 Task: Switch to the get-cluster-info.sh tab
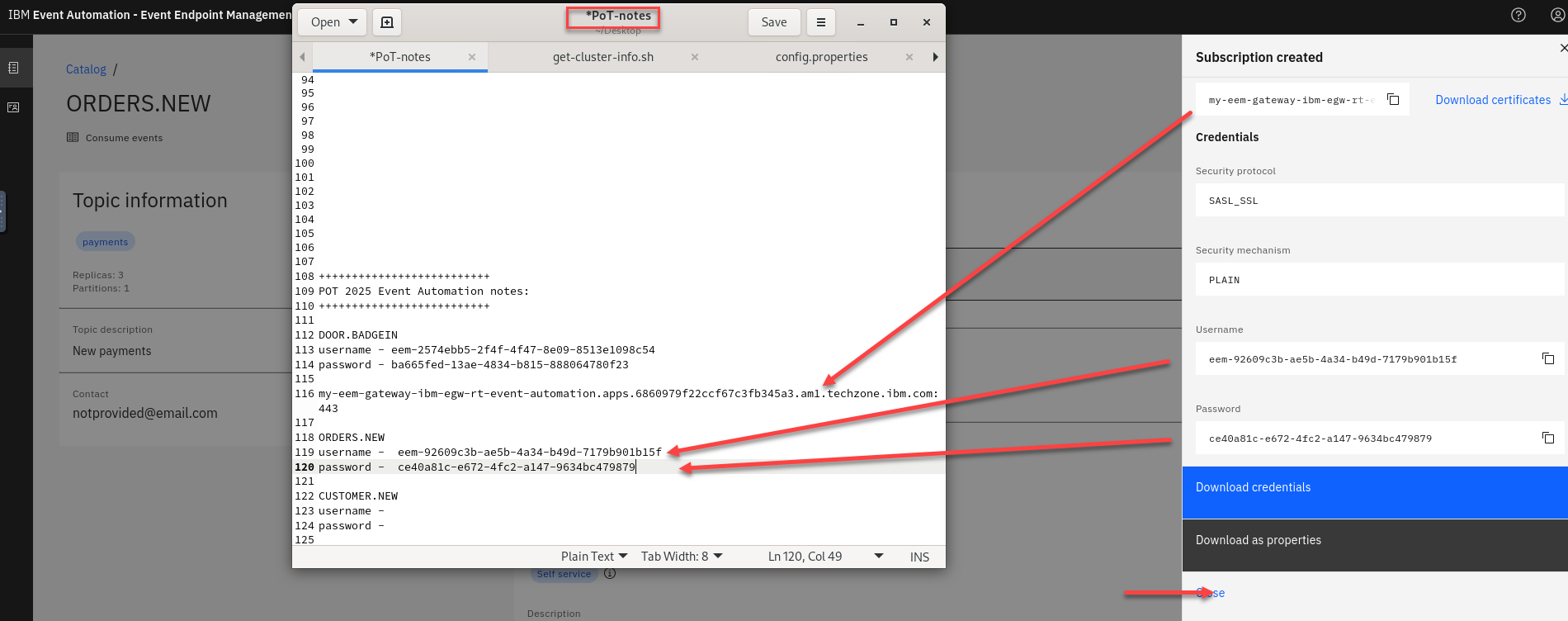tap(602, 57)
